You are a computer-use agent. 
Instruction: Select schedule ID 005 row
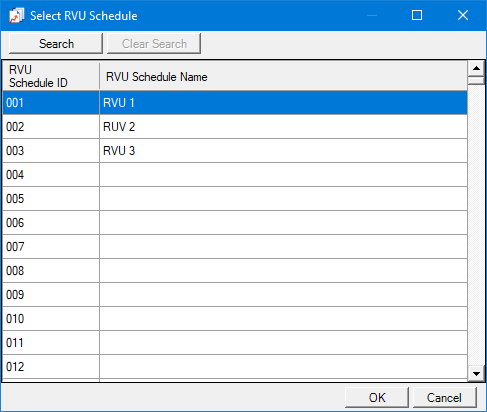235,199
